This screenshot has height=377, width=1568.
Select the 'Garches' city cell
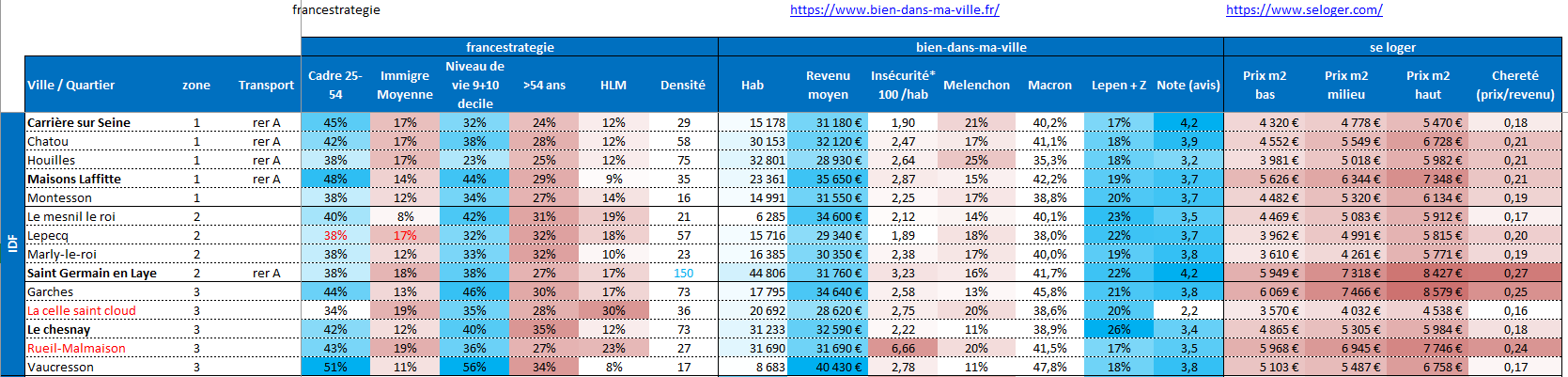click(96, 291)
